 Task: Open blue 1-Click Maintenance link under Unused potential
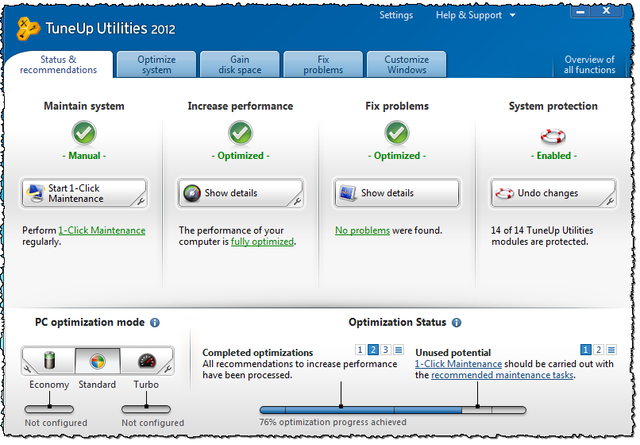coord(458,364)
